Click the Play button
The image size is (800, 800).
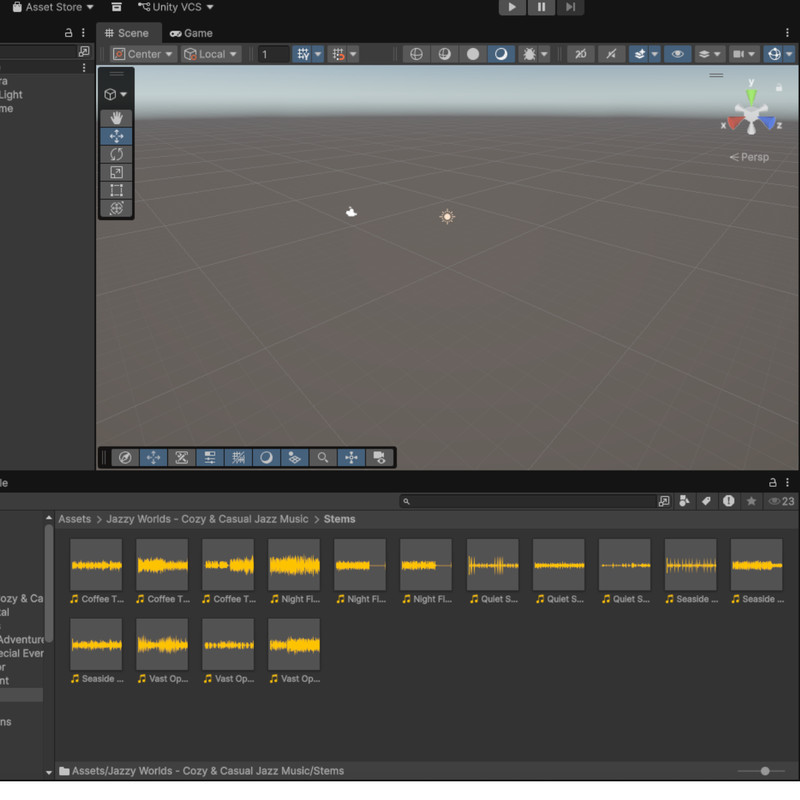tap(512, 7)
